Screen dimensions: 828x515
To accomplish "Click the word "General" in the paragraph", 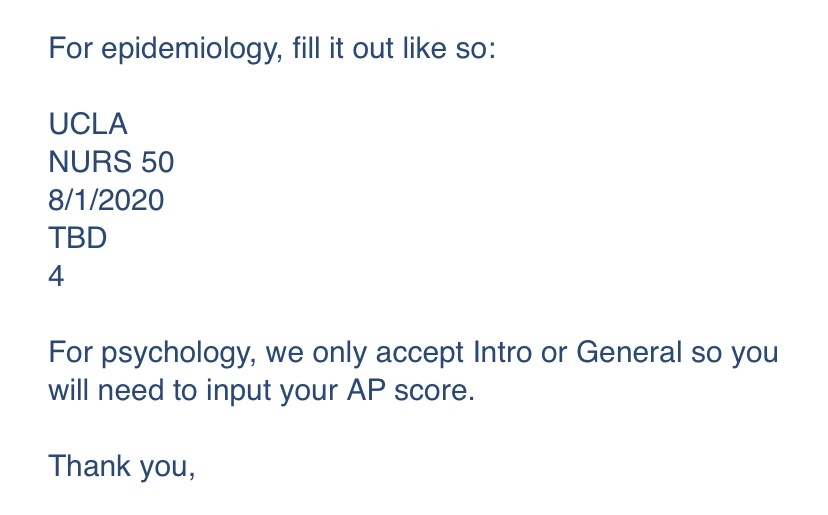I will click(x=629, y=352).
